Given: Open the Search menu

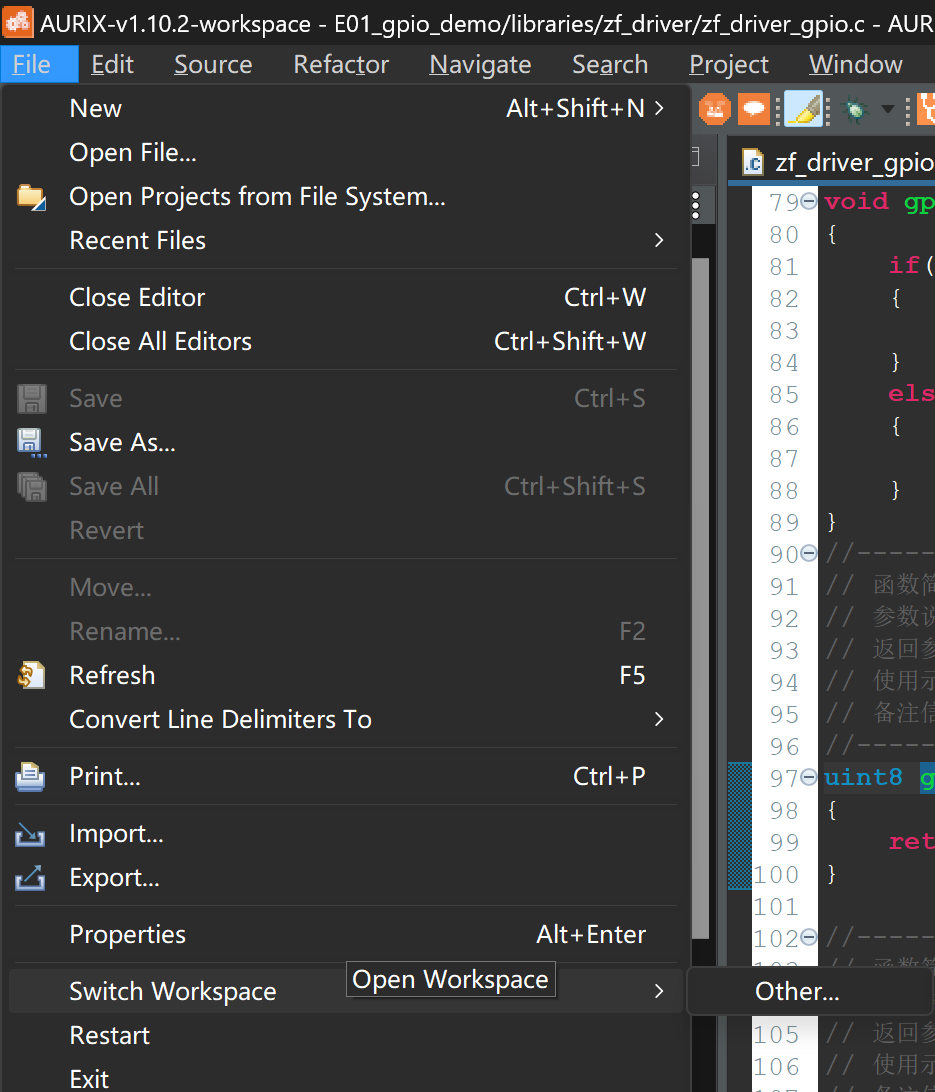Looking at the screenshot, I should point(610,64).
